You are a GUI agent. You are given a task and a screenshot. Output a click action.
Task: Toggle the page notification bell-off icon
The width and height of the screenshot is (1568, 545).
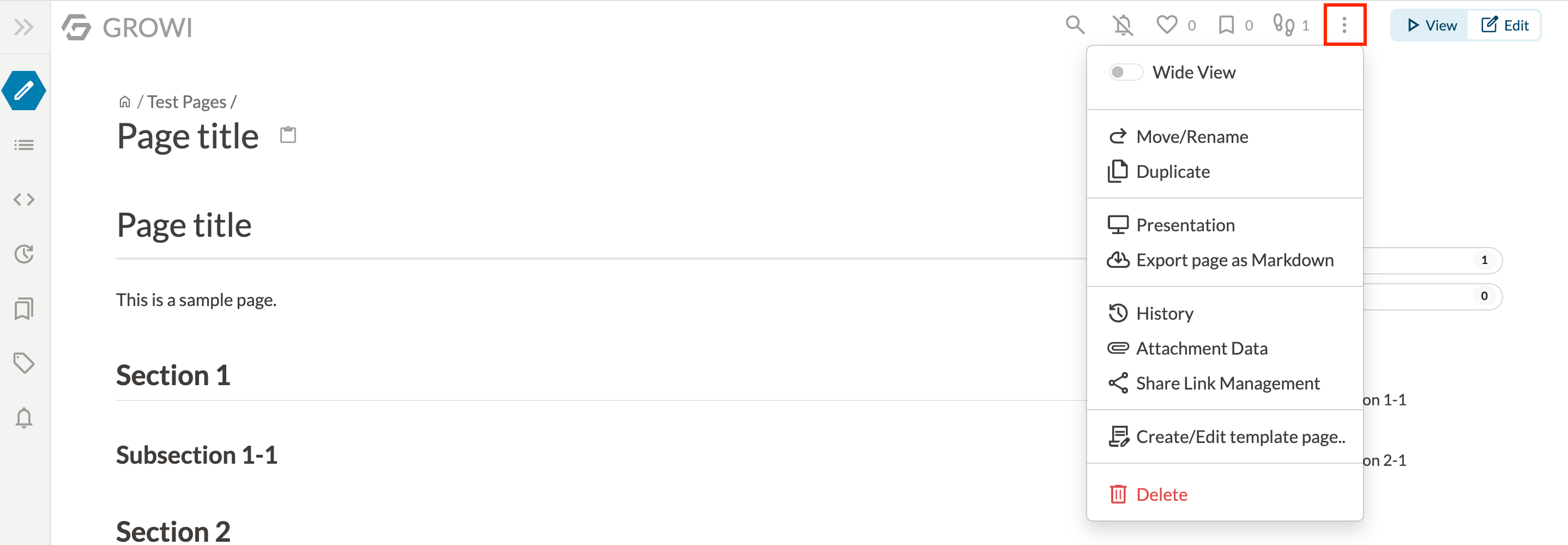[1123, 26]
